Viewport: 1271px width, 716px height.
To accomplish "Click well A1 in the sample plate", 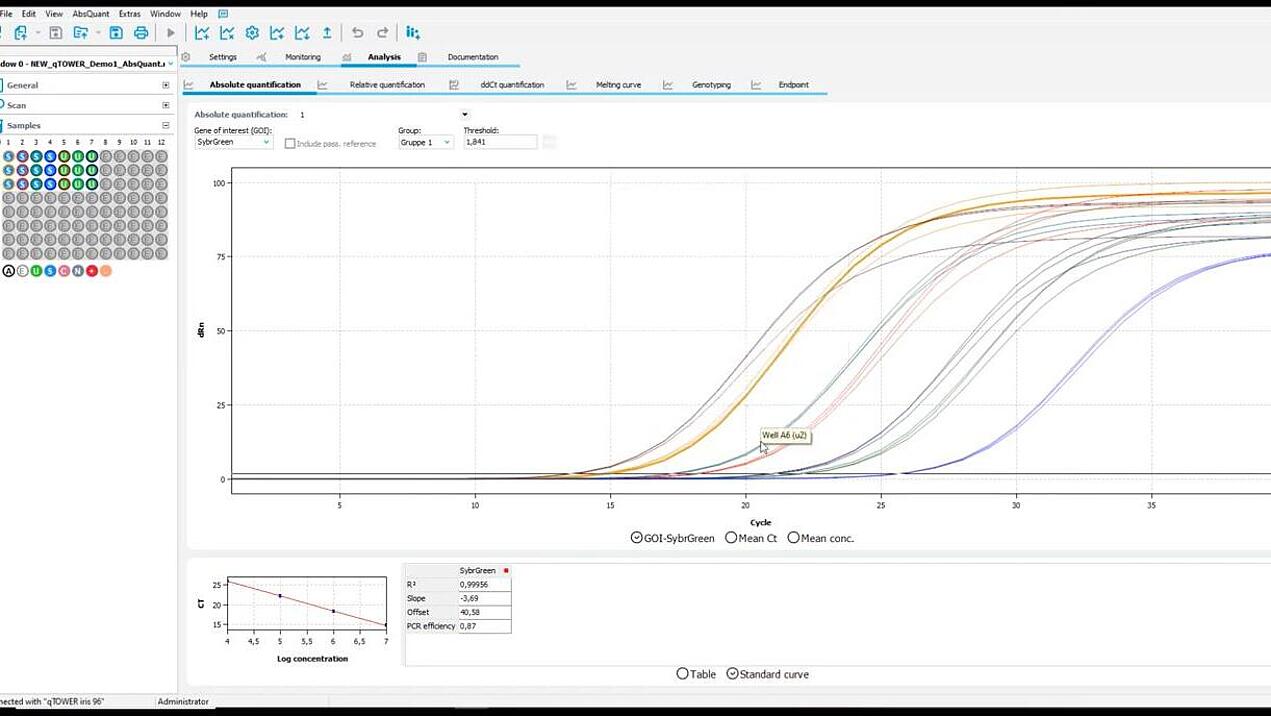I will point(9,156).
